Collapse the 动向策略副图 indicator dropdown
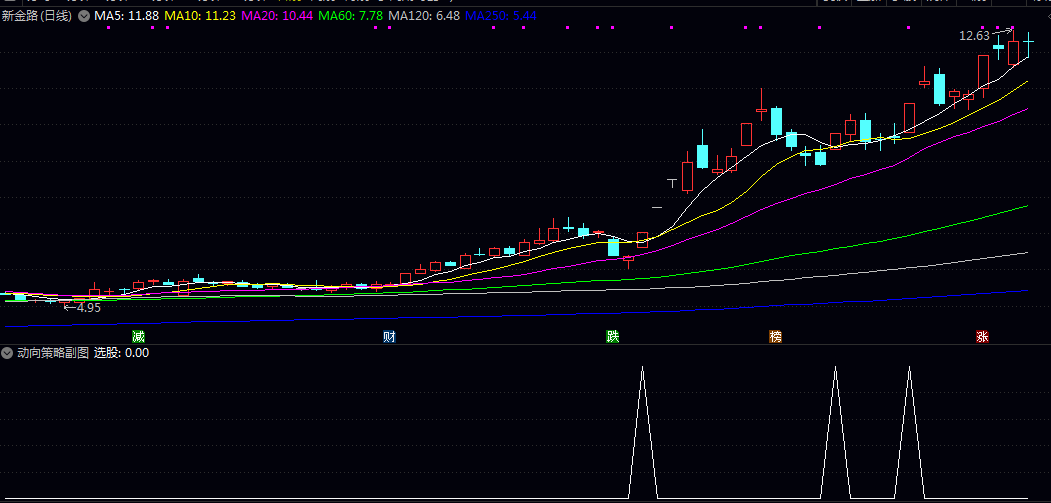The image size is (1051, 503). coord(7,353)
